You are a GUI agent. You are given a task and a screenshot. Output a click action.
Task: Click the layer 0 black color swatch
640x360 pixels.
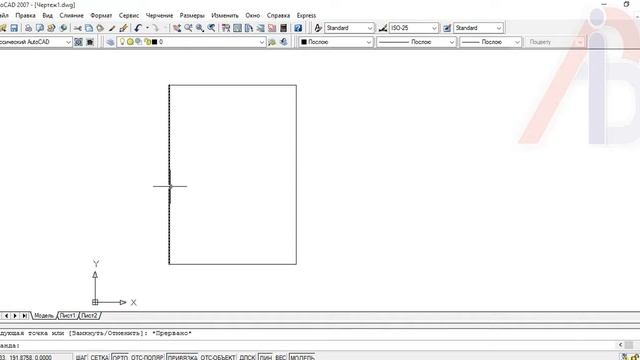154,42
